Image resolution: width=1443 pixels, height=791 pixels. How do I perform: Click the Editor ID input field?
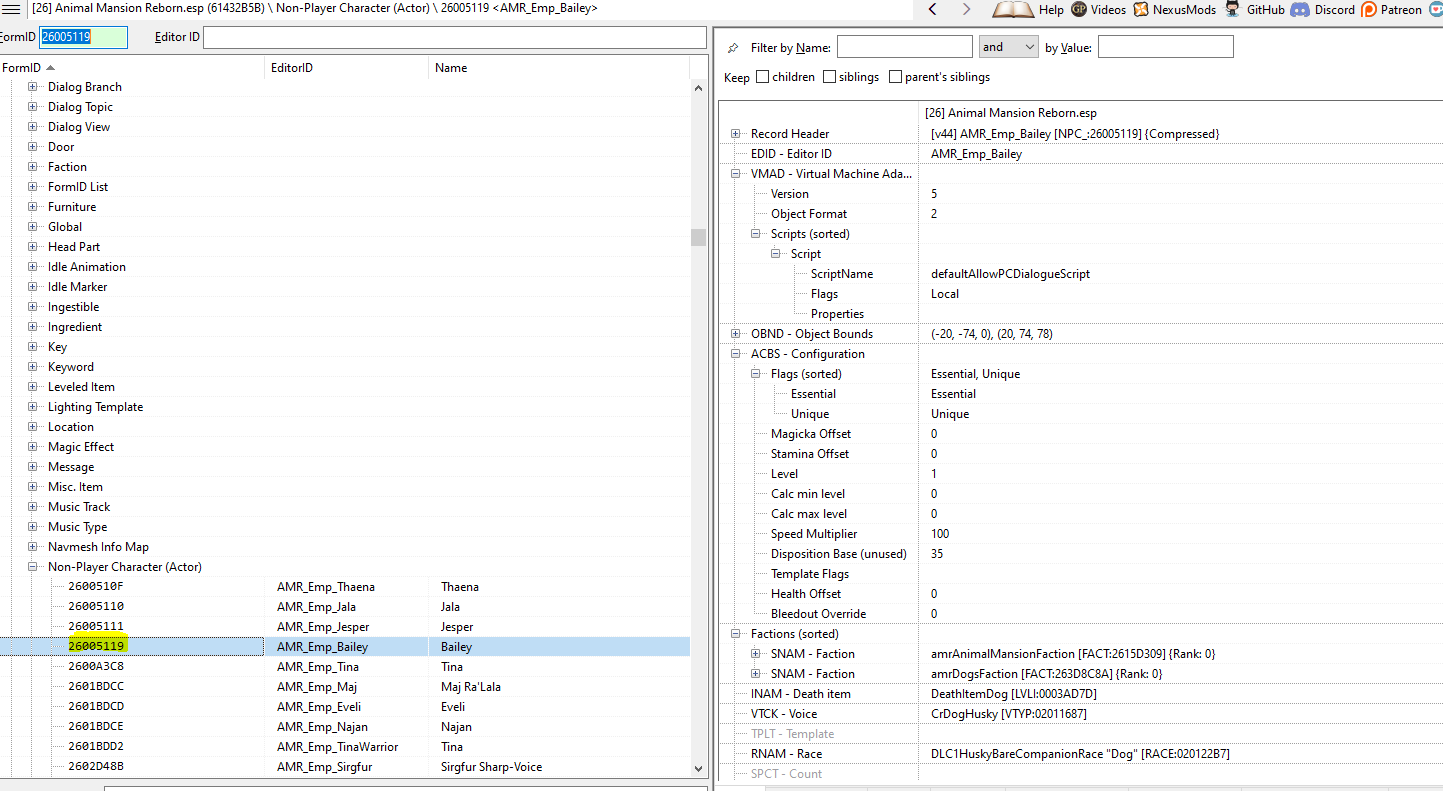[454, 37]
